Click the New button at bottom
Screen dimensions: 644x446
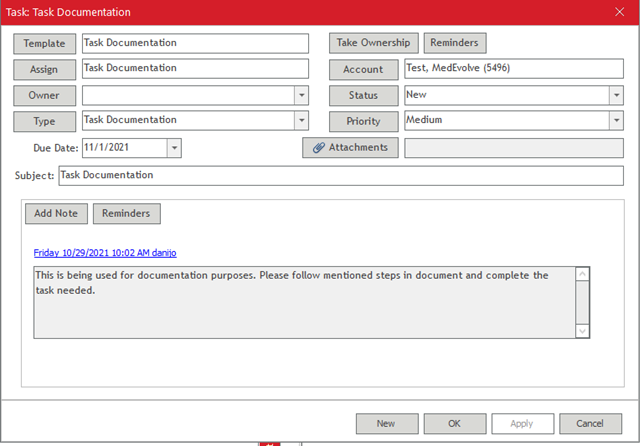[386, 424]
